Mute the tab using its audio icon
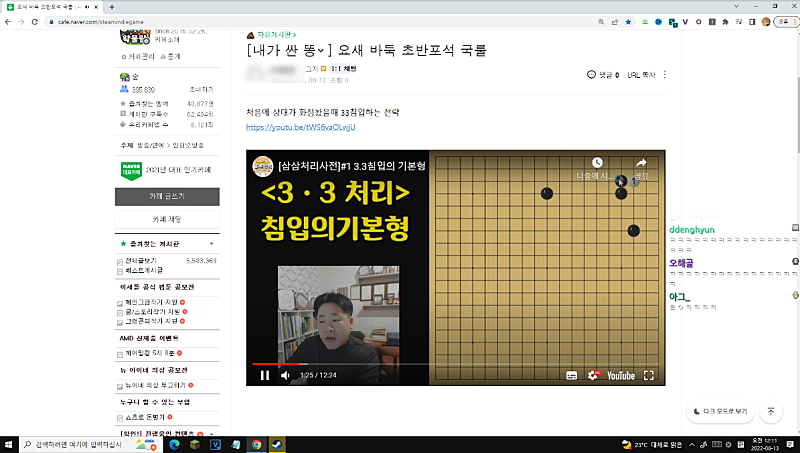The image size is (800, 453). pyautogui.click(x=87, y=7)
